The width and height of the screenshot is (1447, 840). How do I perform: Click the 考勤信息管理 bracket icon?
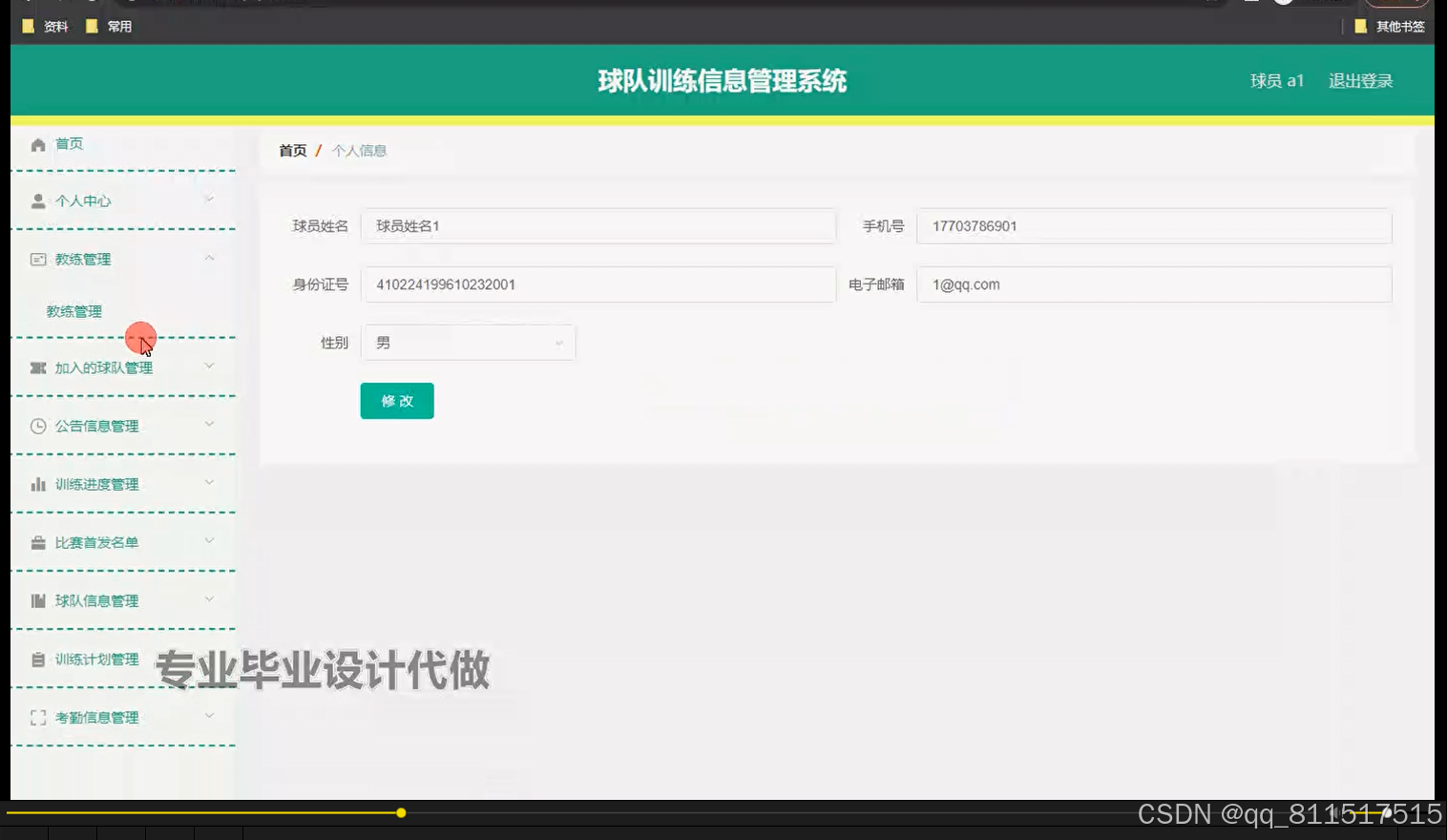coord(37,717)
